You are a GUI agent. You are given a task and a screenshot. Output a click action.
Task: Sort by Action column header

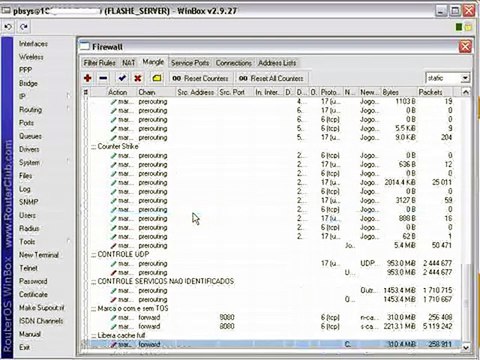click(117, 92)
